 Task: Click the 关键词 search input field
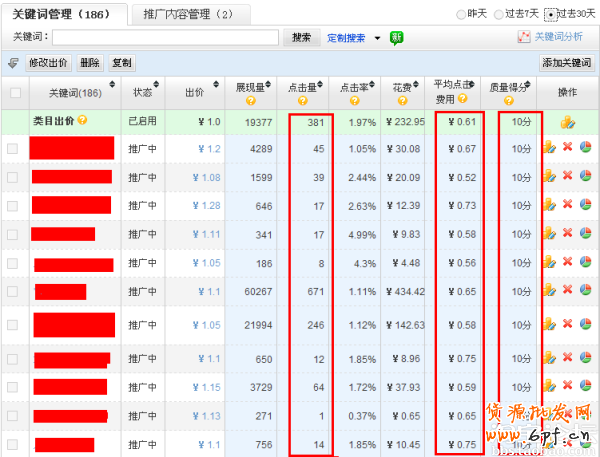pos(164,37)
